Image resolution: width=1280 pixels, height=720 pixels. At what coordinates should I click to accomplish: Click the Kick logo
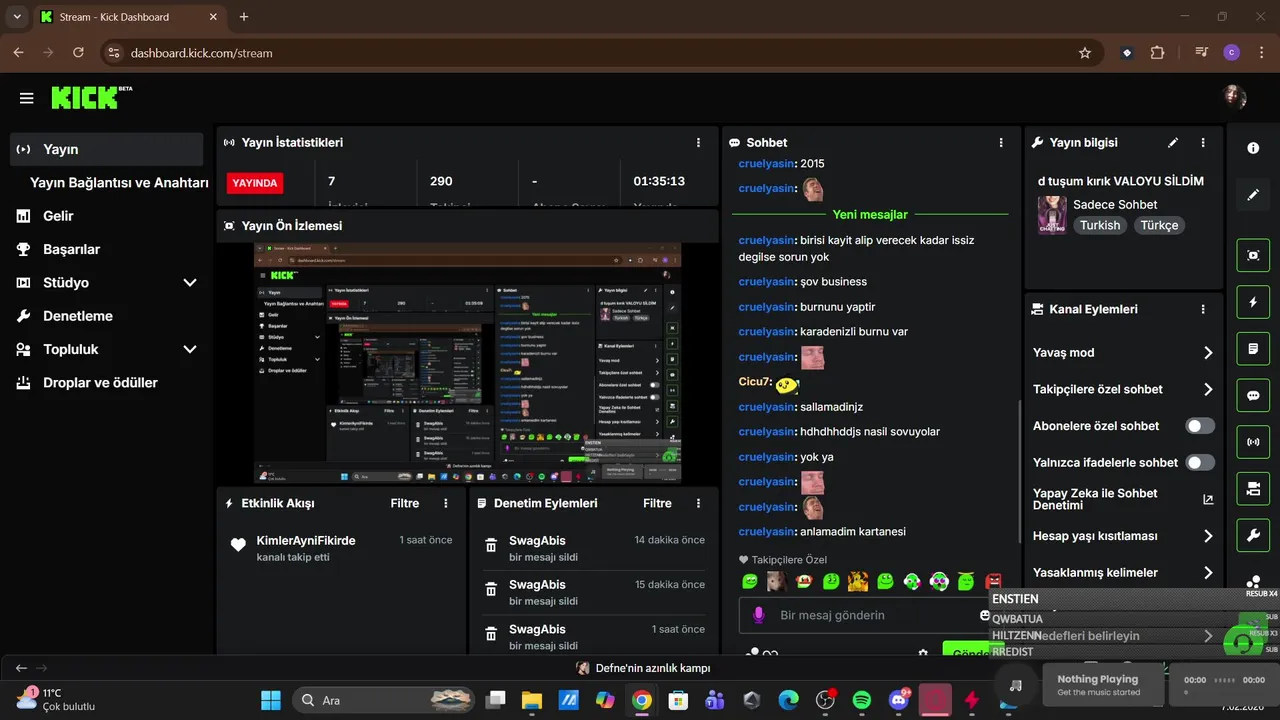(91, 97)
